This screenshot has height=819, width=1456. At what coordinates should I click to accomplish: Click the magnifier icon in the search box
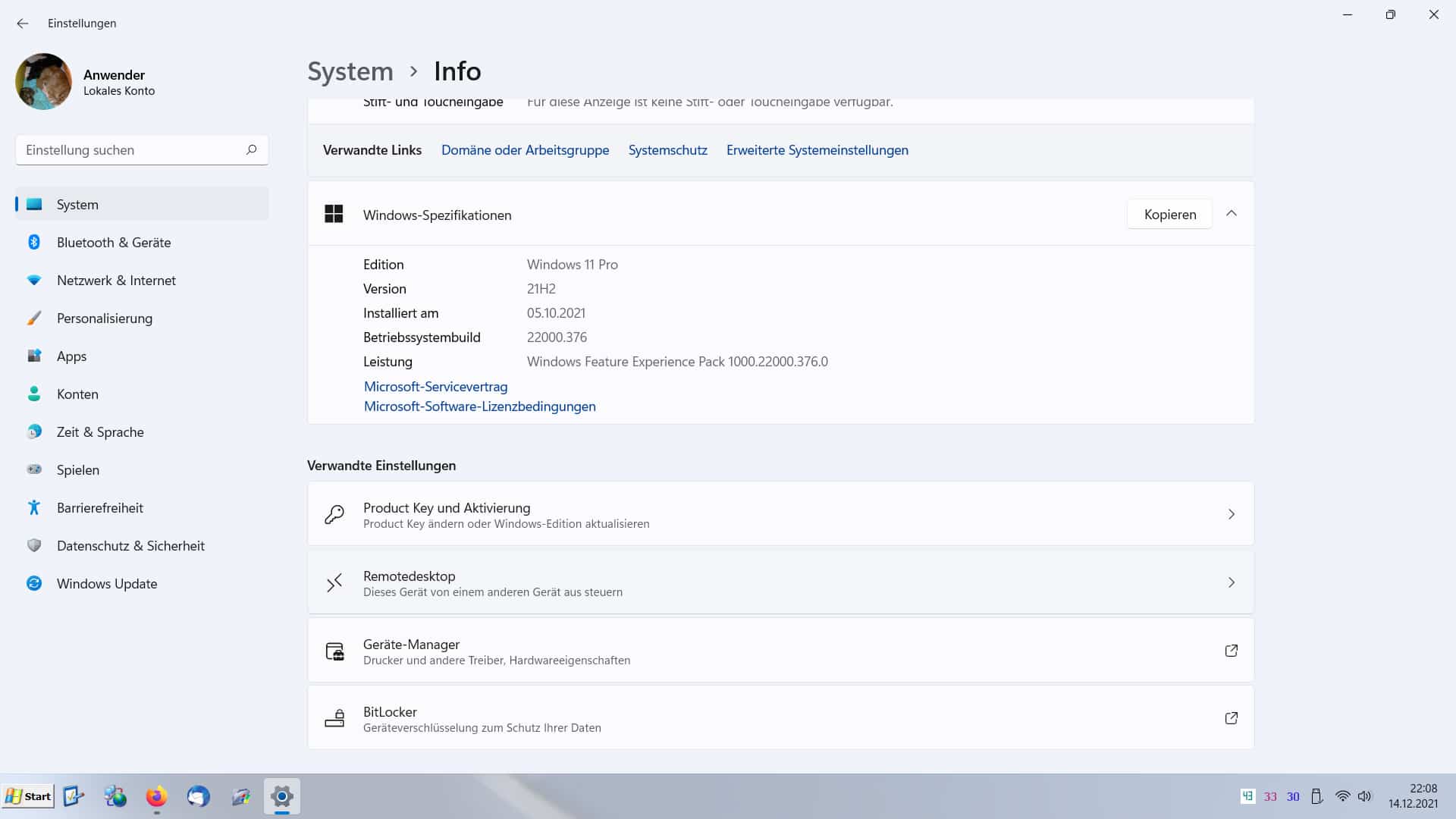click(x=251, y=150)
